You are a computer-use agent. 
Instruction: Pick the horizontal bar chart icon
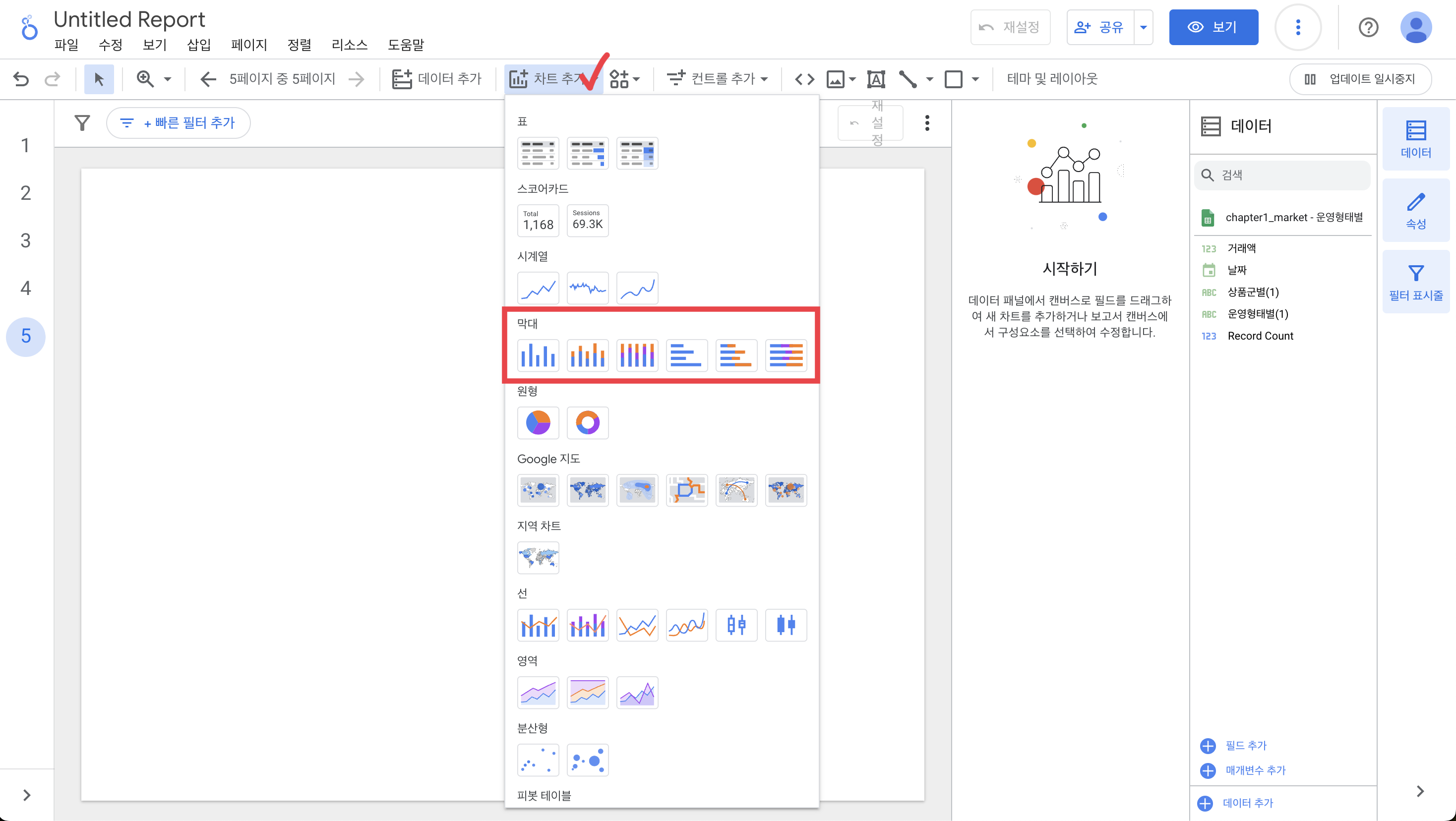(x=686, y=355)
